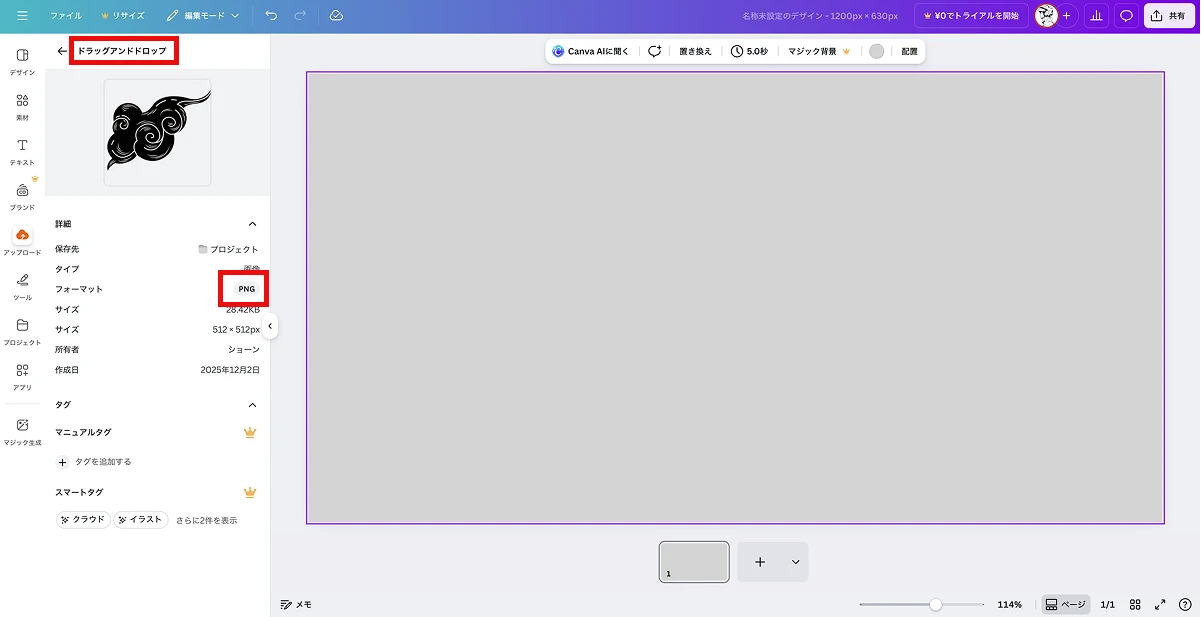Click the Magic Generate (マジック生成) sidebar icon

click(22, 430)
